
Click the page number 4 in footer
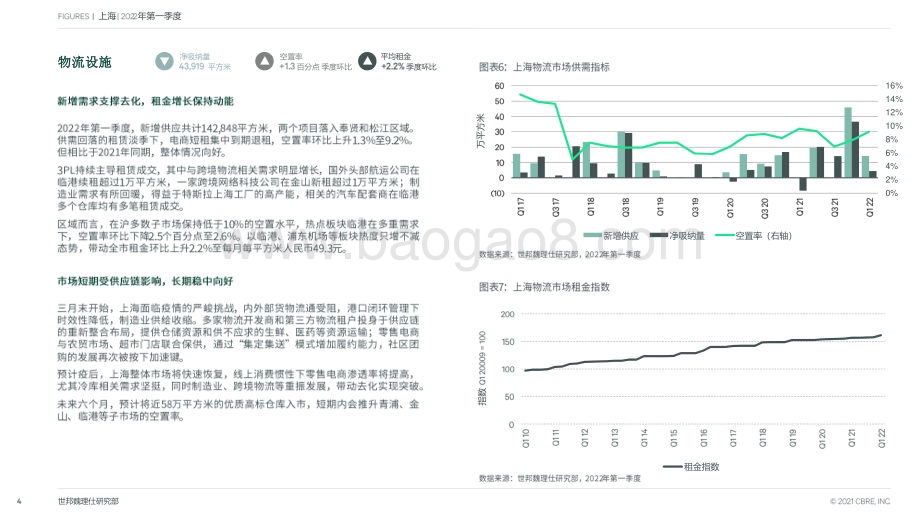(x=19, y=501)
